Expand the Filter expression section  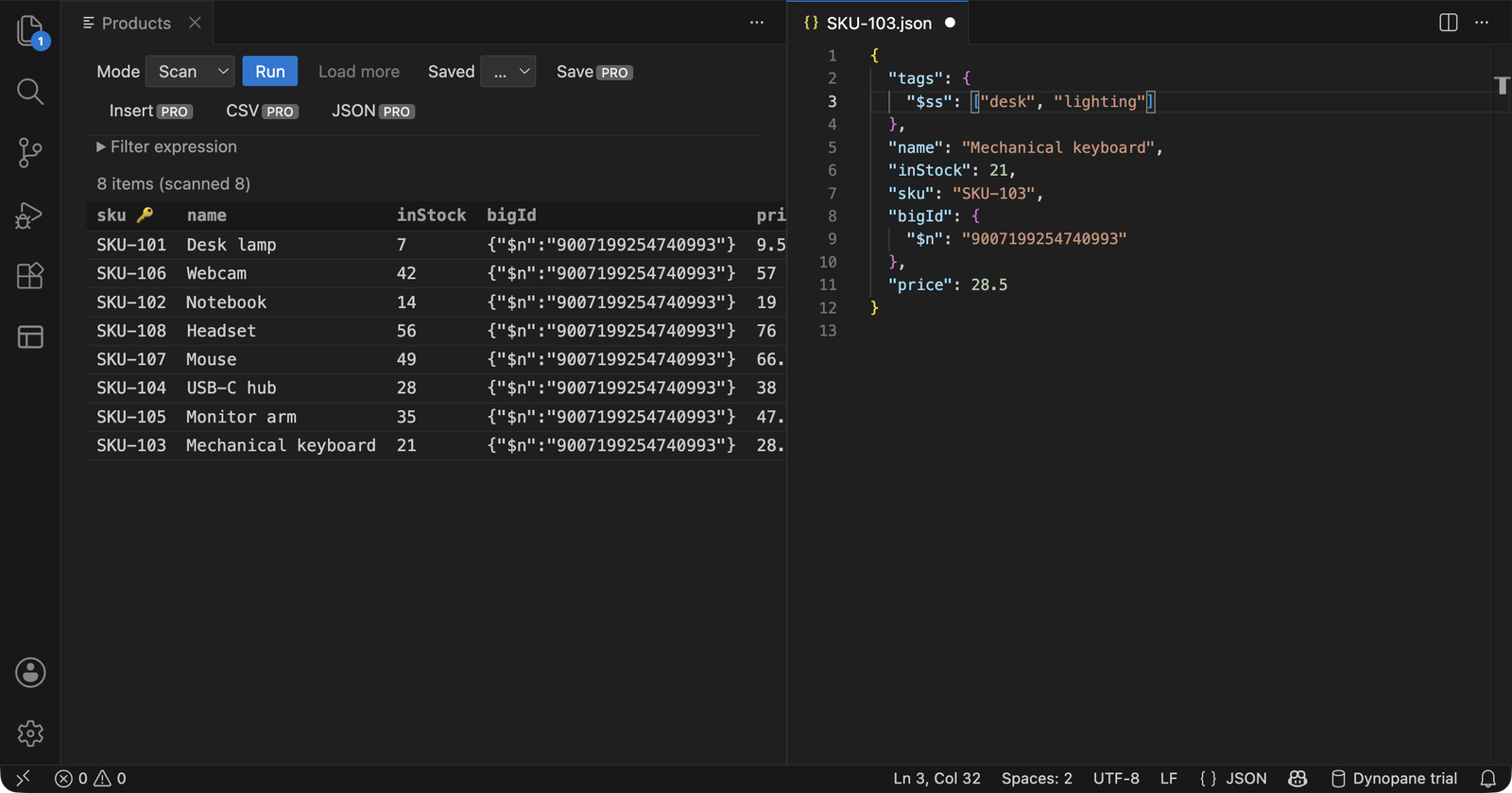(x=166, y=147)
